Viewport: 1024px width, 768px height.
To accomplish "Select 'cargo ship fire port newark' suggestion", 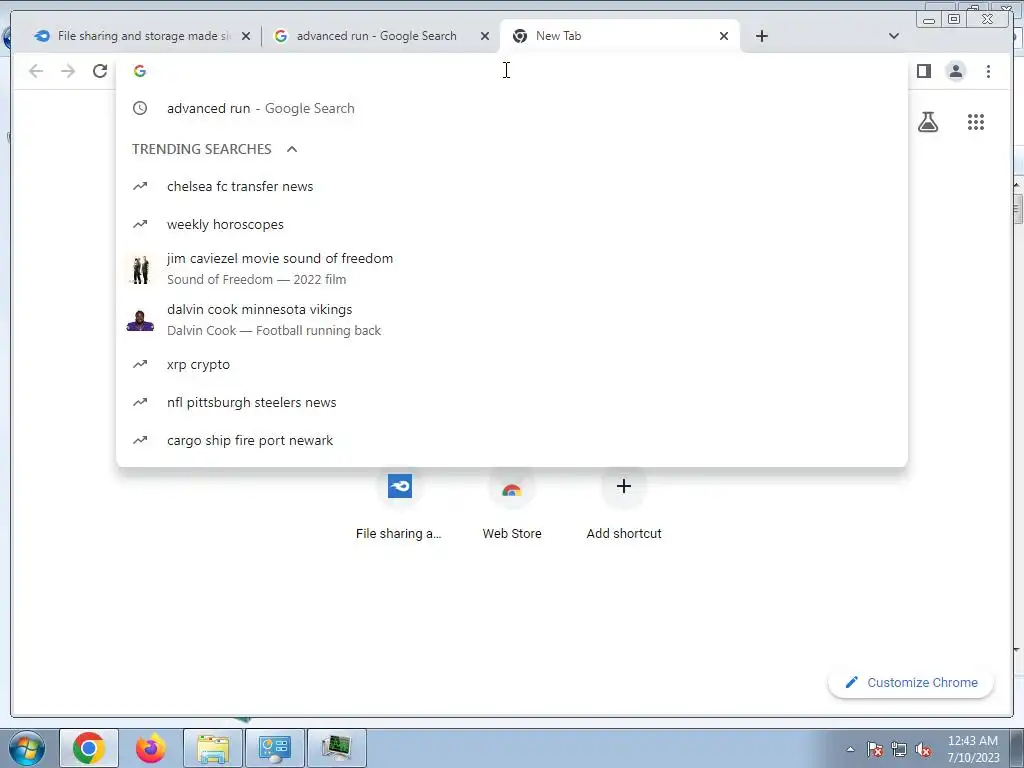I will [511, 440].
